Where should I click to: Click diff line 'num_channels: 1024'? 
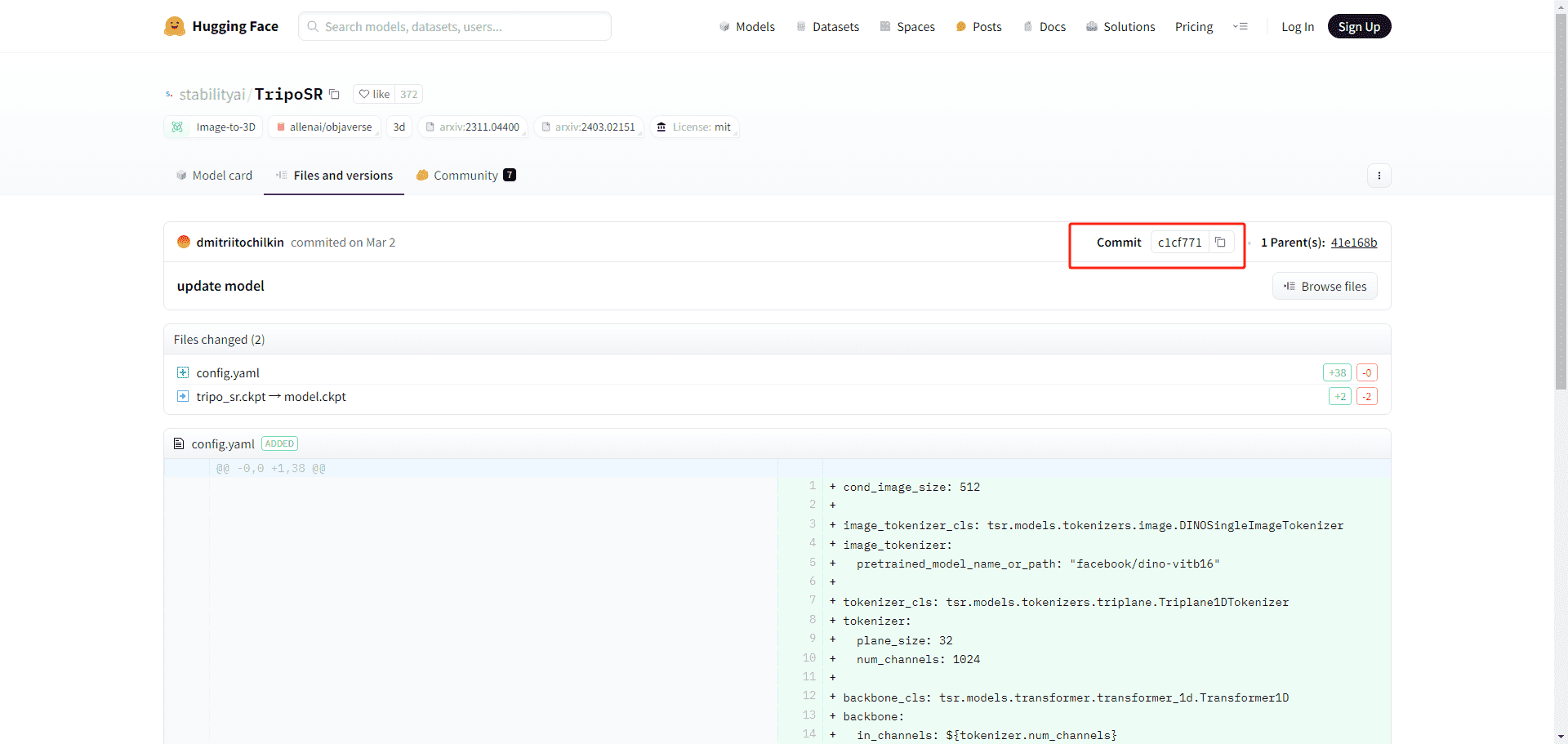point(918,660)
